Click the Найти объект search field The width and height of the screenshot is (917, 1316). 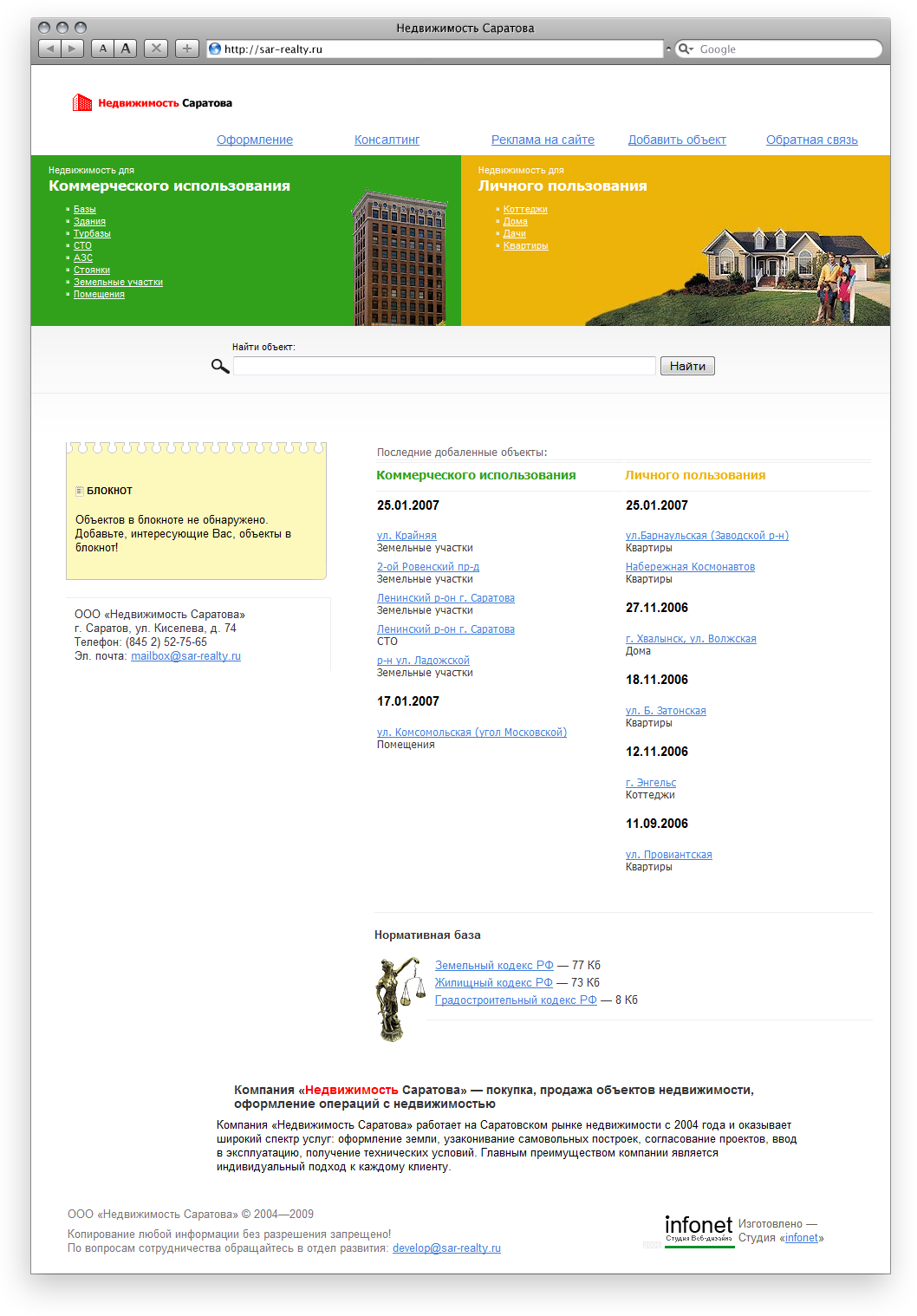point(444,366)
